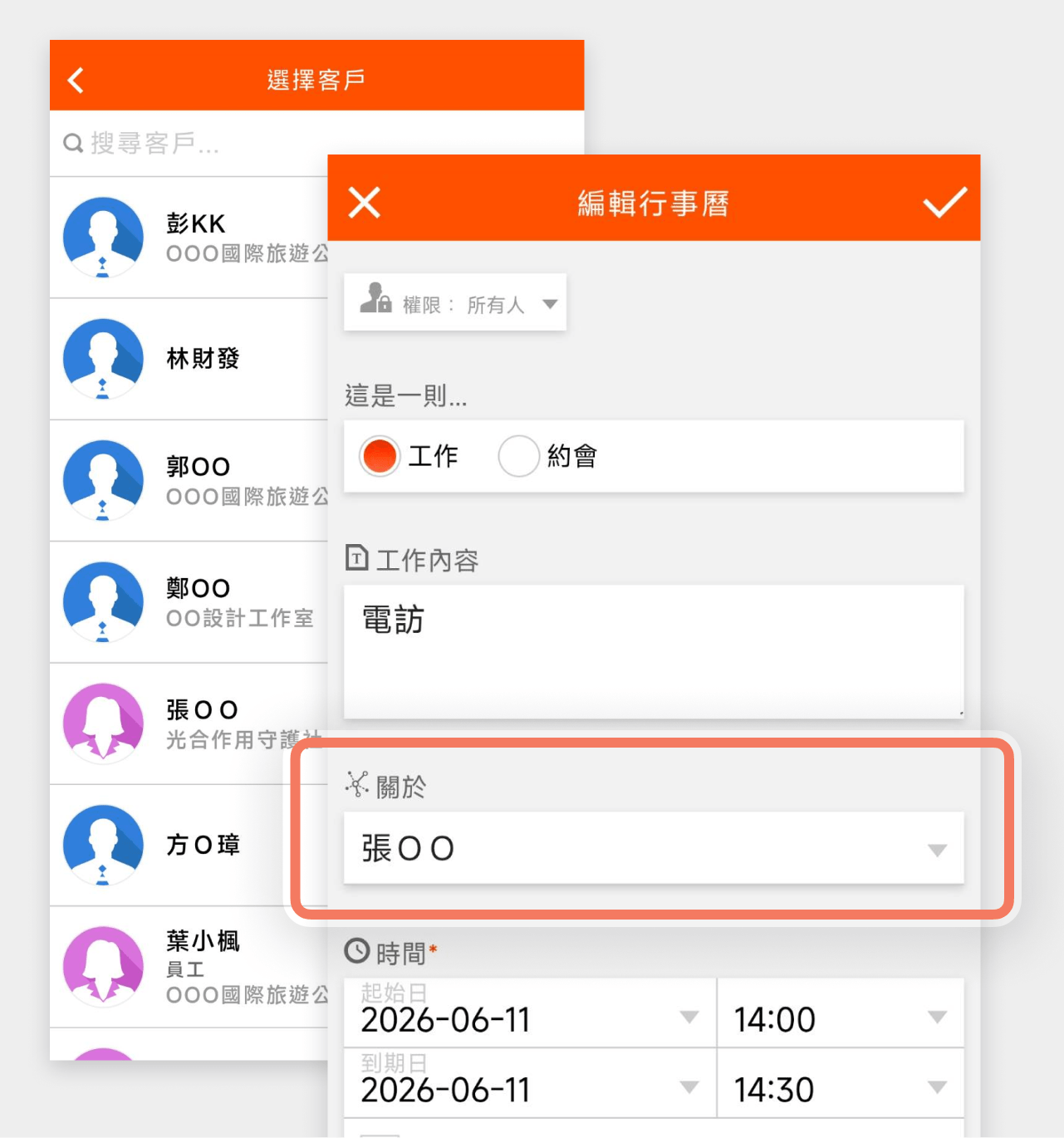Click the 工作內容 text area containing 電訪

pos(654,652)
